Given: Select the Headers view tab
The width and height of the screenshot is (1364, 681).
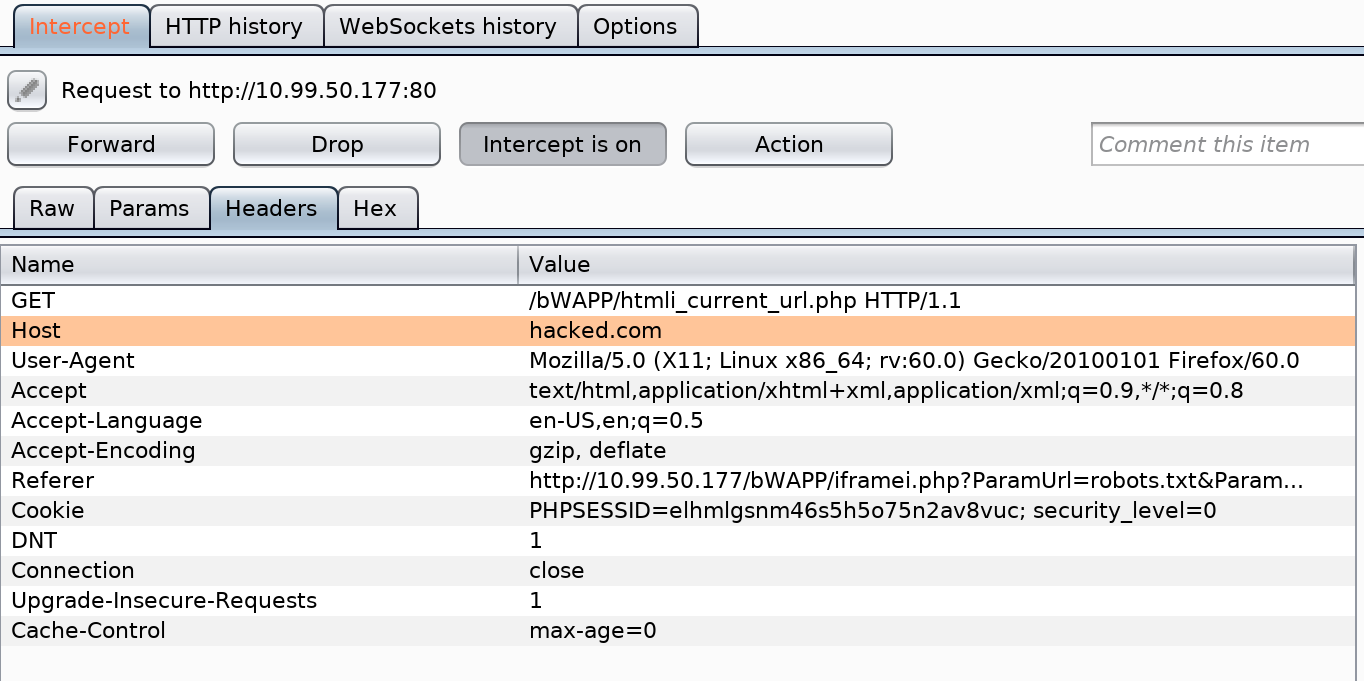Looking at the screenshot, I should tap(272, 208).
